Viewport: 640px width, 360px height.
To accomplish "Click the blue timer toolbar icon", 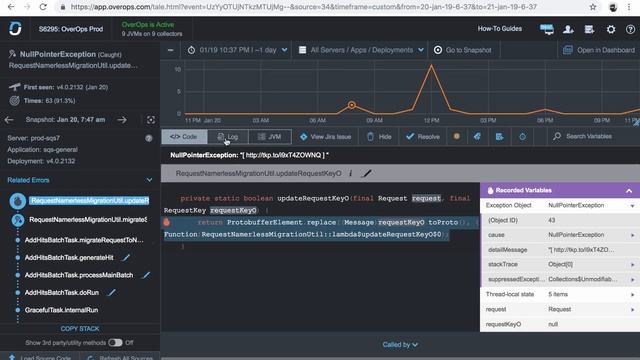I will pos(522,137).
